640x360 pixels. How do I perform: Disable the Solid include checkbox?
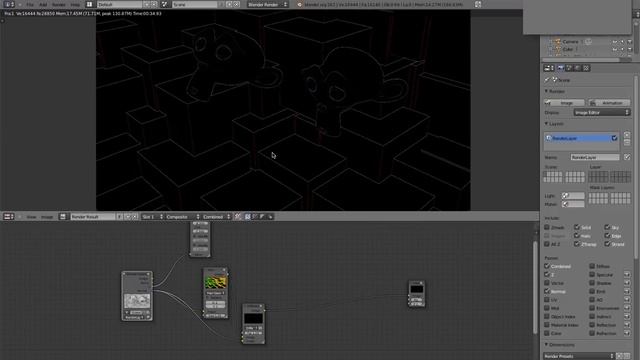click(x=577, y=227)
